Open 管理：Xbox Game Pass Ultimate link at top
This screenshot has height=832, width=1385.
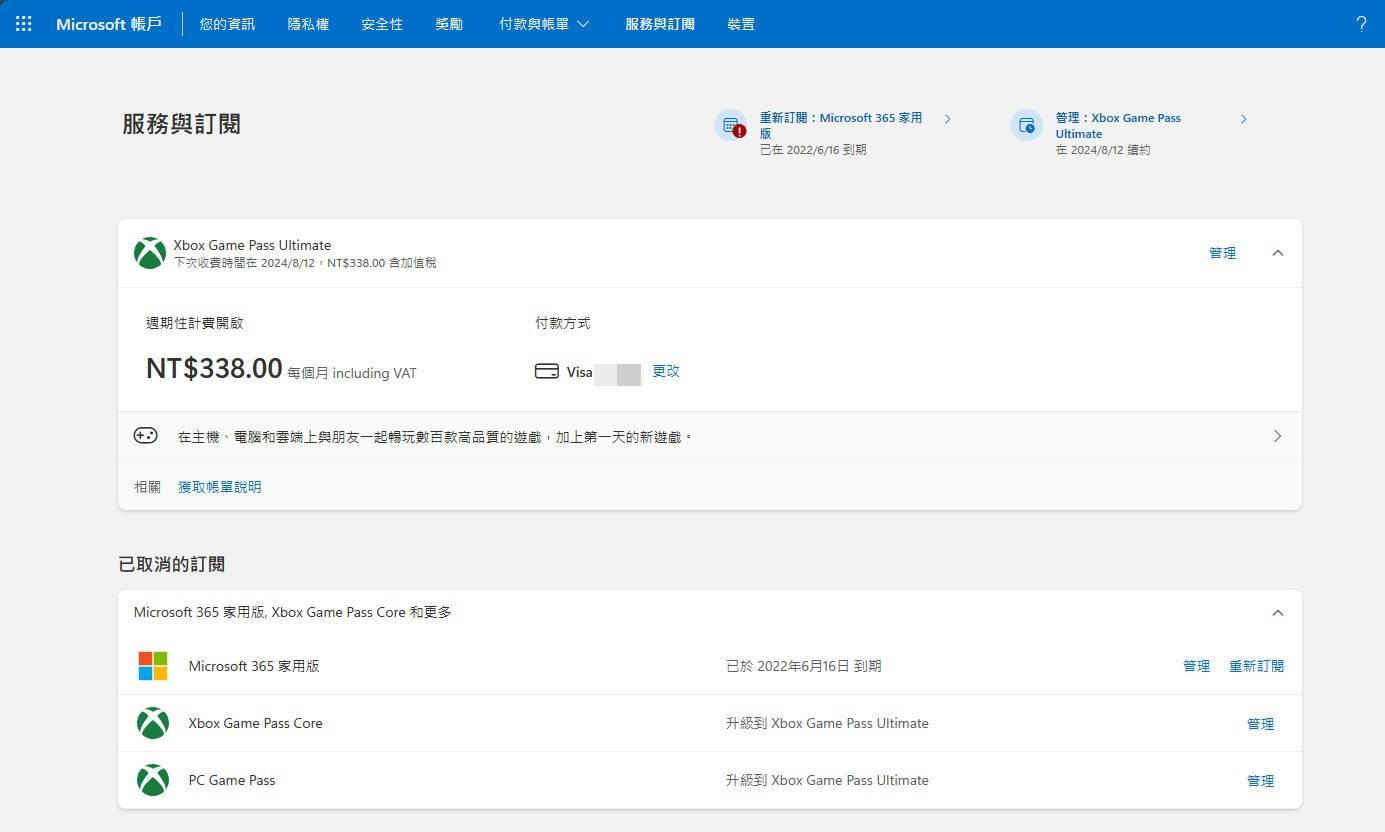pyautogui.click(x=1118, y=125)
